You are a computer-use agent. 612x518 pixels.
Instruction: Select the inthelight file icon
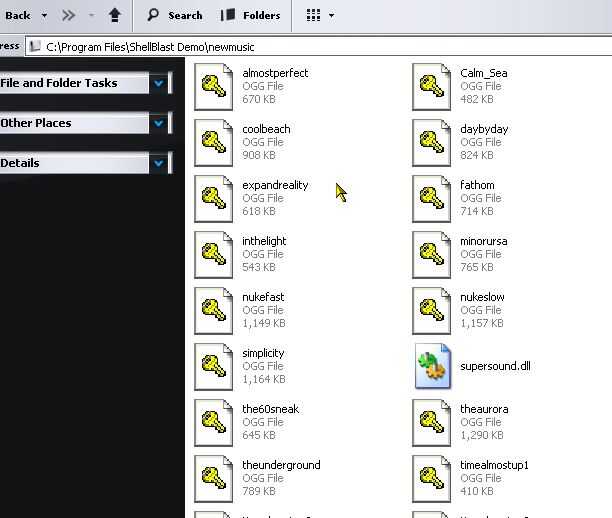pyautogui.click(x=213, y=255)
